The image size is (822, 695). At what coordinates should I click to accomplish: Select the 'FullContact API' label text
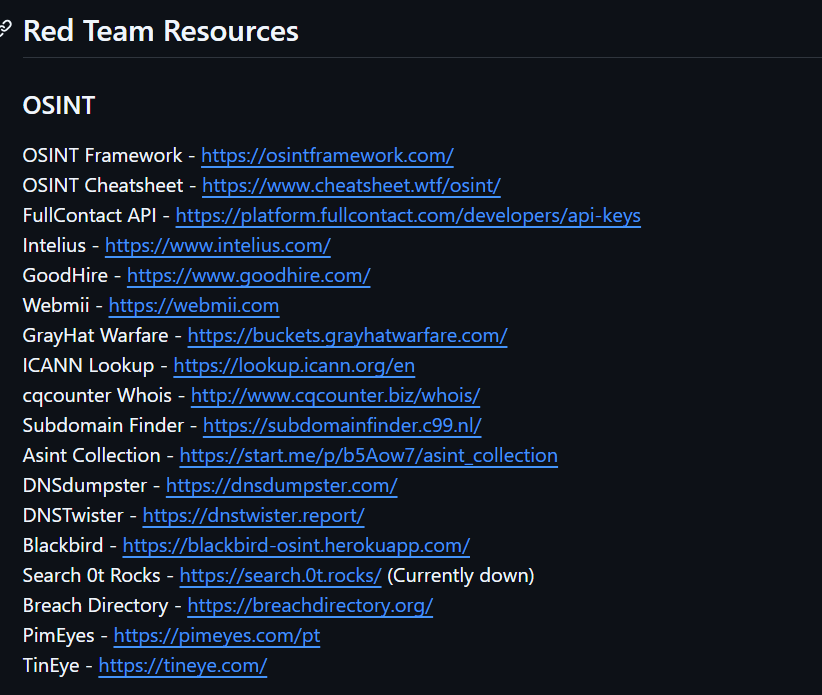[x=89, y=215]
